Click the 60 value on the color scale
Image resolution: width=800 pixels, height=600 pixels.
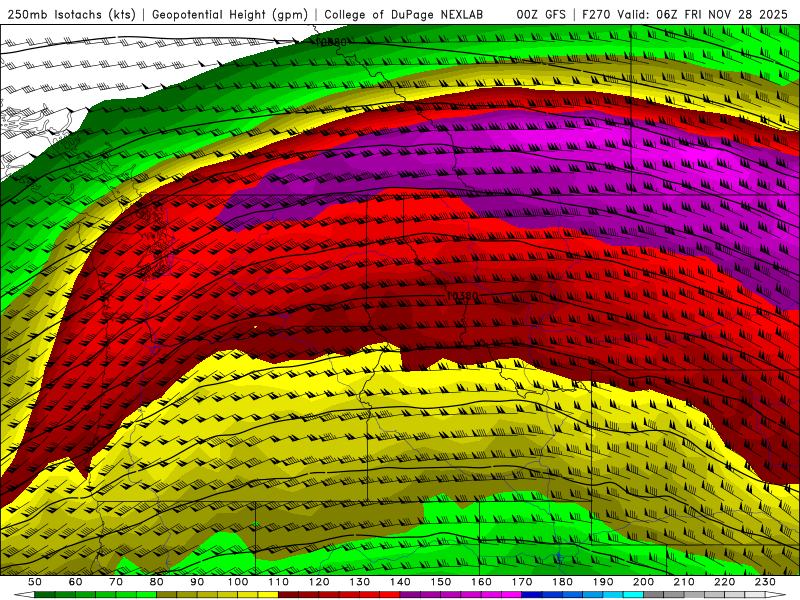click(75, 582)
